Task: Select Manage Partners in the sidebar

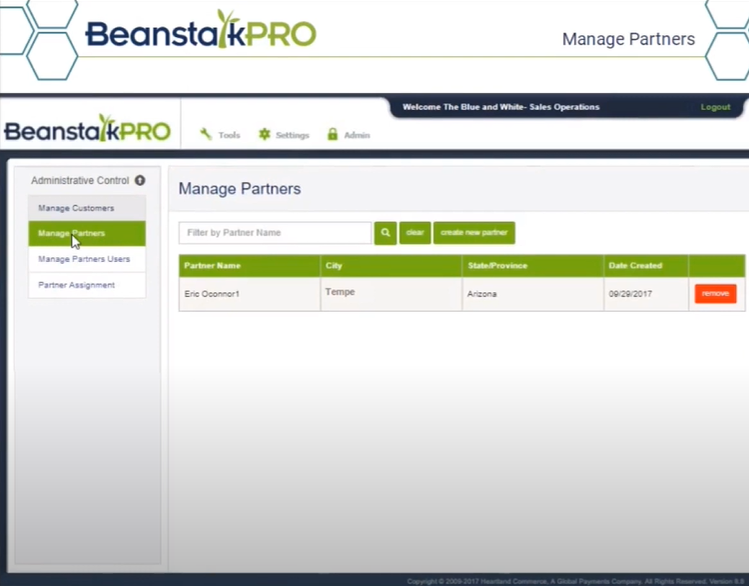Action: (87, 234)
